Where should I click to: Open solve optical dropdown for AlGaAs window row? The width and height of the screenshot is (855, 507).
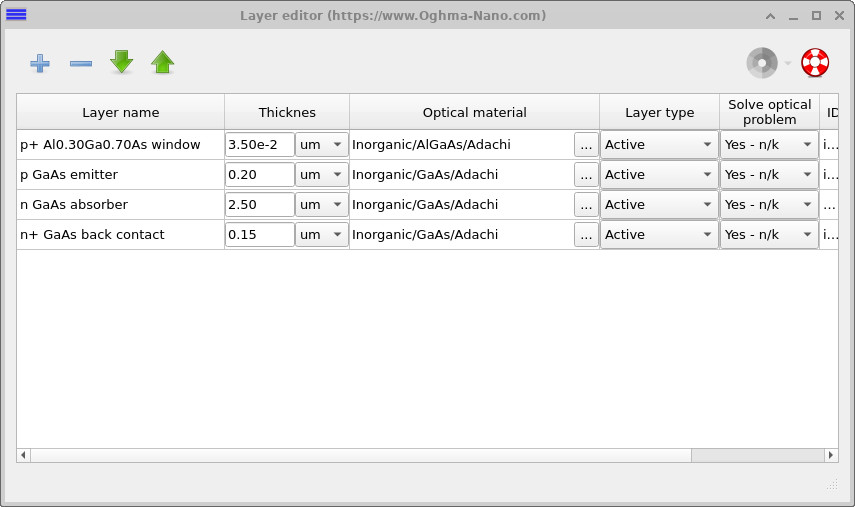(769, 144)
